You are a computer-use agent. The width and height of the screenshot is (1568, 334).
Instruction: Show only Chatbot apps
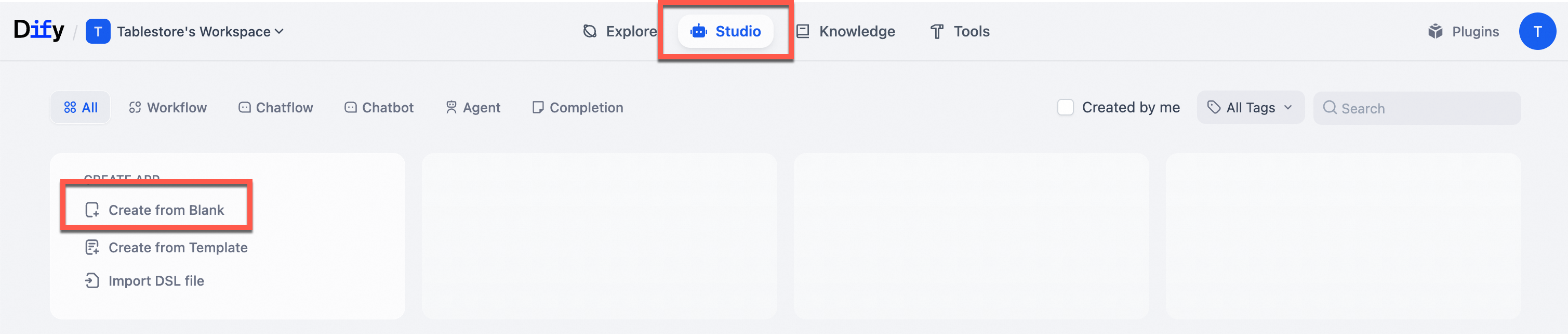point(379,108)
